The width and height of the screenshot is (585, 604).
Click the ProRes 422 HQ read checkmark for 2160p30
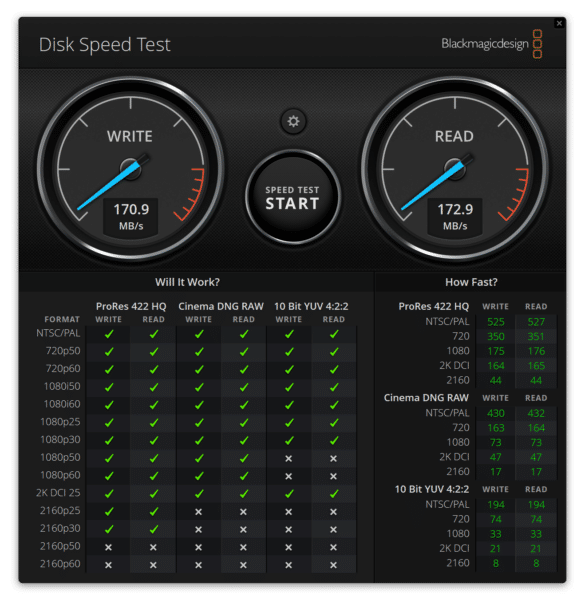coord(154,529)
